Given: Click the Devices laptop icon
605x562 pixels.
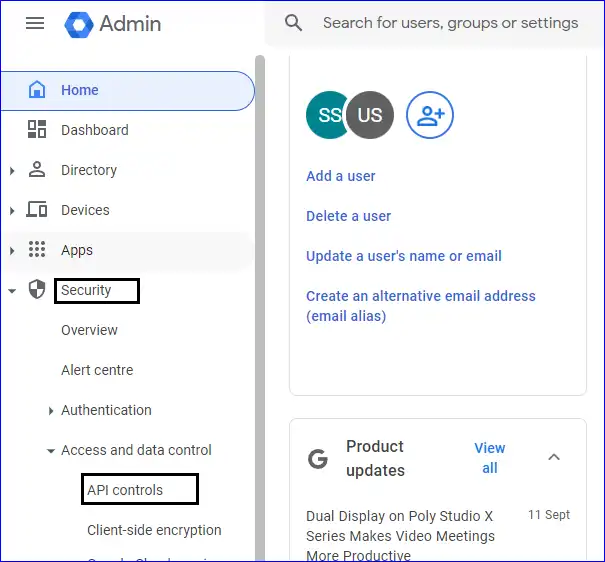Looking at the screenshot, I should tap(37, 209).
